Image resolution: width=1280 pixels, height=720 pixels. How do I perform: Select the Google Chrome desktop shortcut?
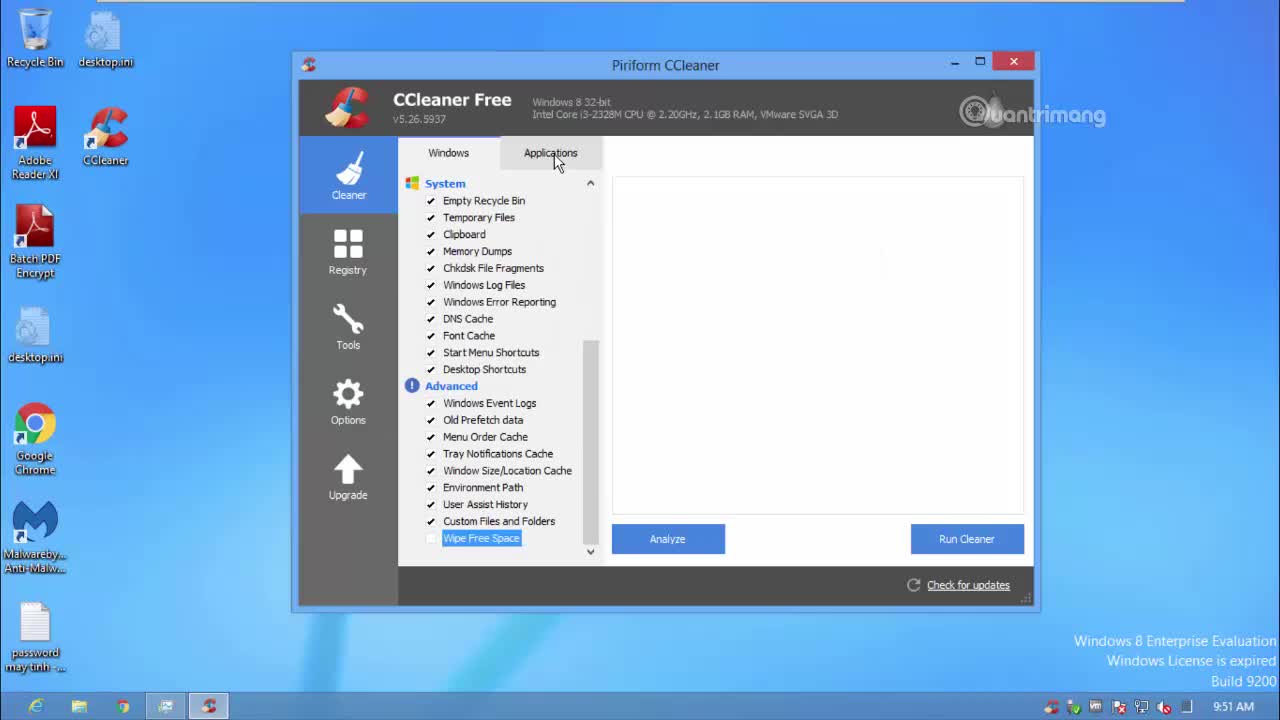click(35, 439)
